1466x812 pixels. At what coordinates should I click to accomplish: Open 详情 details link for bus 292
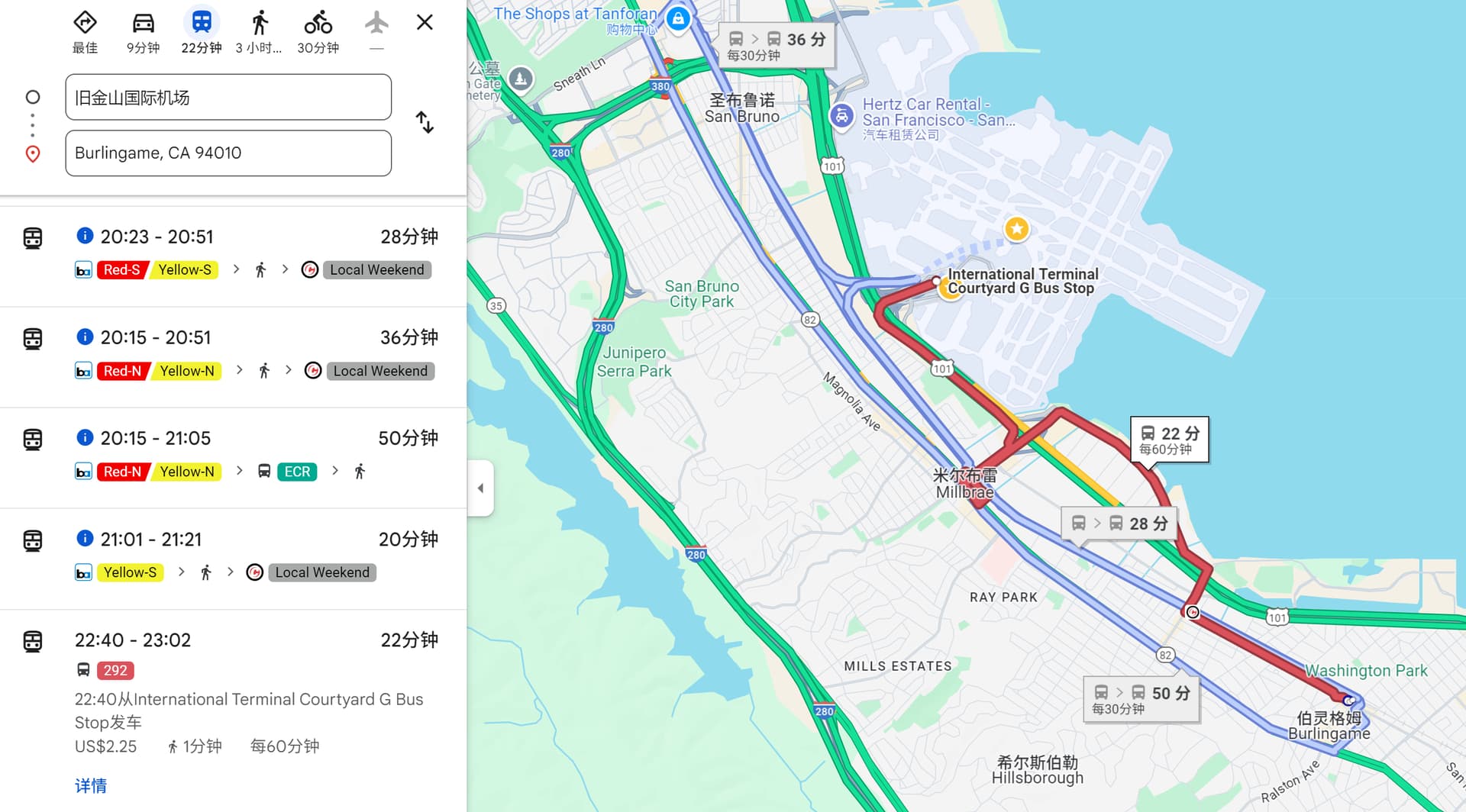tap(91, 785)
